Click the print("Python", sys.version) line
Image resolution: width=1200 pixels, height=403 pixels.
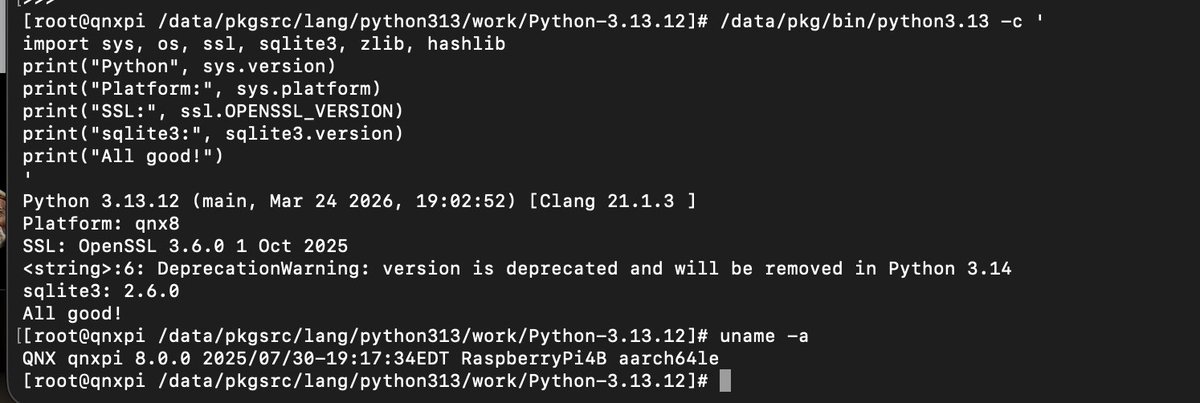point(178,67)
